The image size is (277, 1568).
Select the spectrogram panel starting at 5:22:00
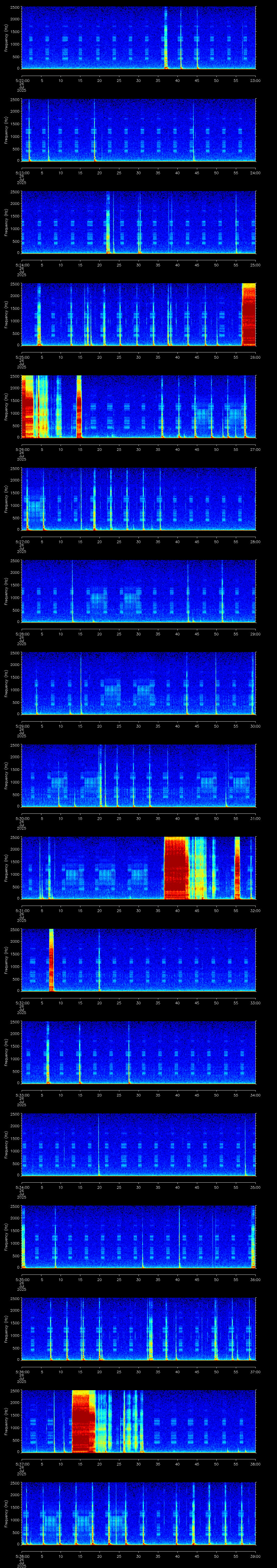coord(139,38)
